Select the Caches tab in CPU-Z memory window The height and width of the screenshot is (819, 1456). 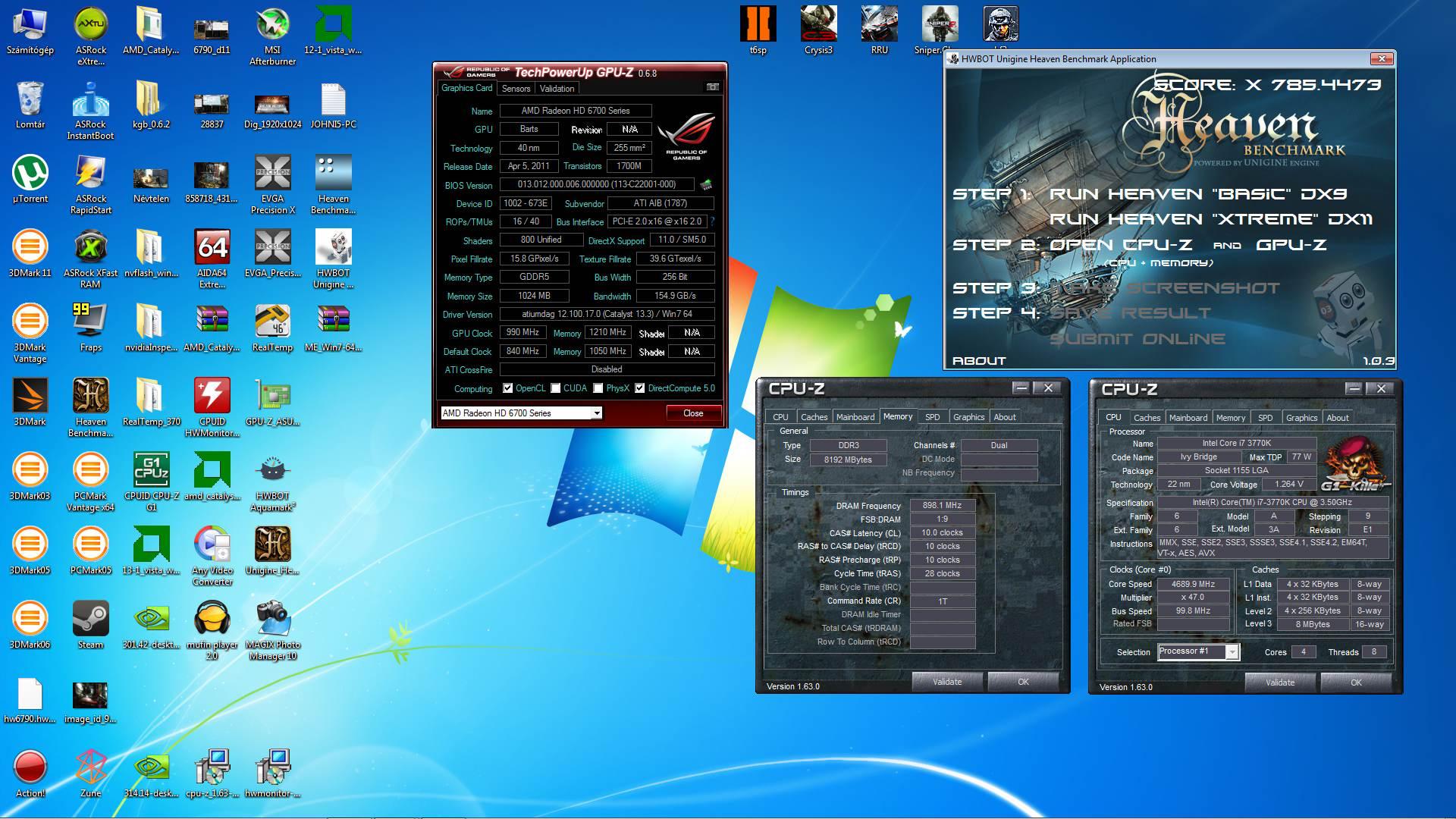click(x=814, y=417)
